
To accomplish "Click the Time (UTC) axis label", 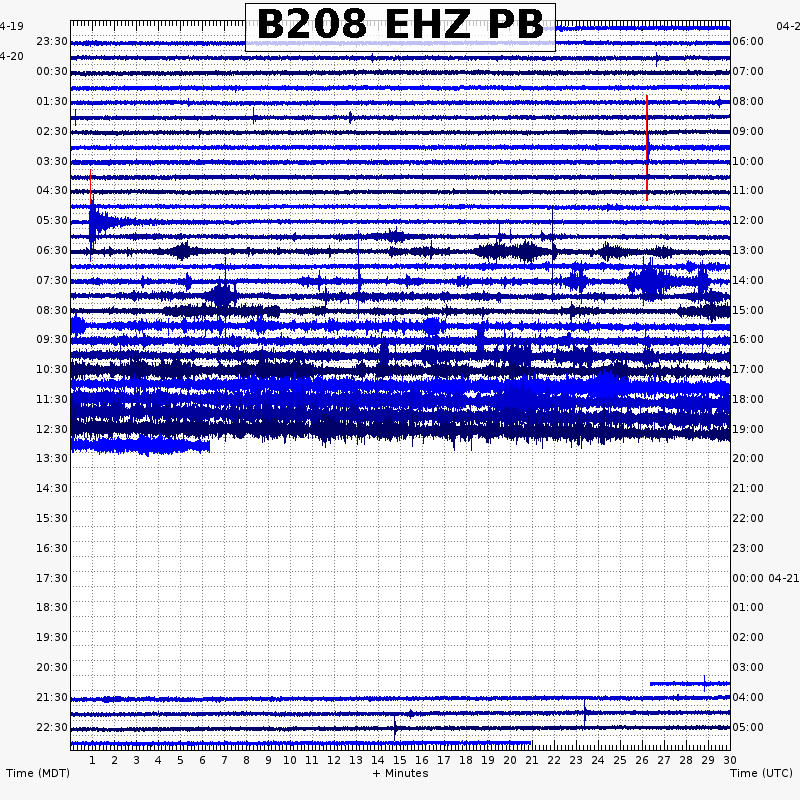I will click(x=761, y=773).
